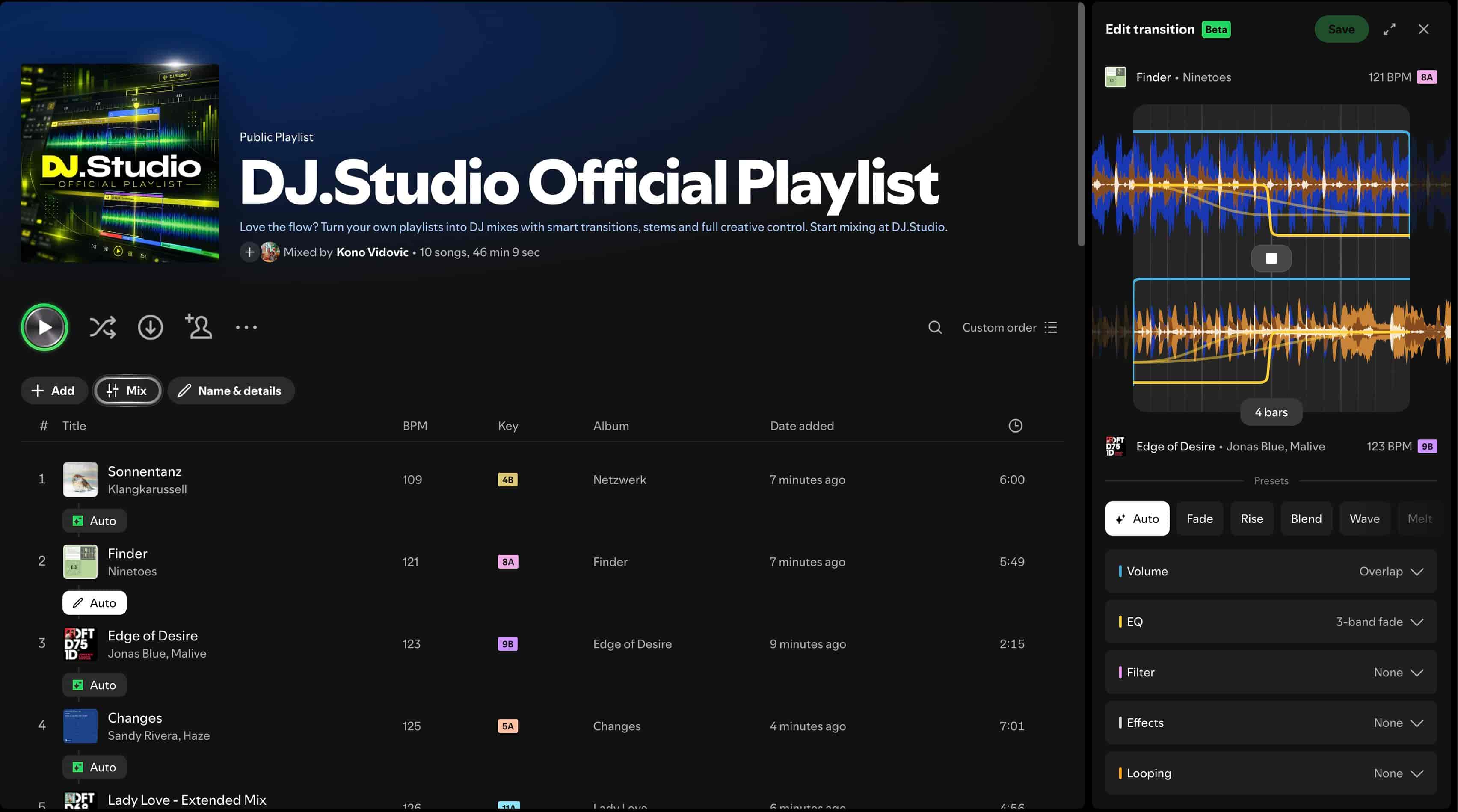This screenshot has width=1458, height=812.
Task: Expand the Looping dropdown
Action: pyautogui.click(x=1271, y=773)
